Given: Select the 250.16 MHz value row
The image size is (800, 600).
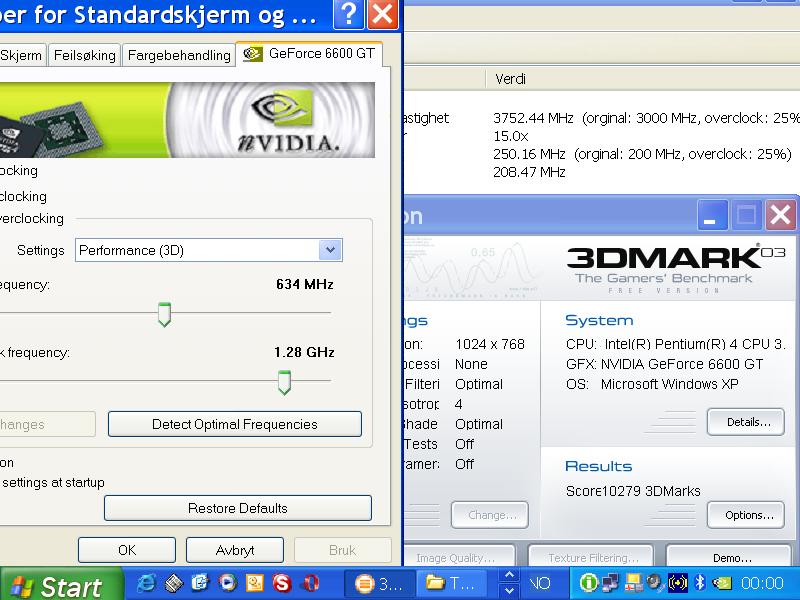Looking at the screenshot, I should coord(642,154).
